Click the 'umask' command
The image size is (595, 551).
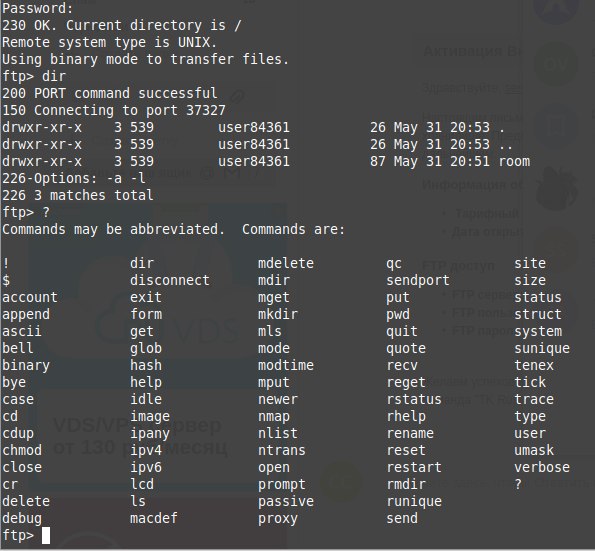[x=534, y=450]
